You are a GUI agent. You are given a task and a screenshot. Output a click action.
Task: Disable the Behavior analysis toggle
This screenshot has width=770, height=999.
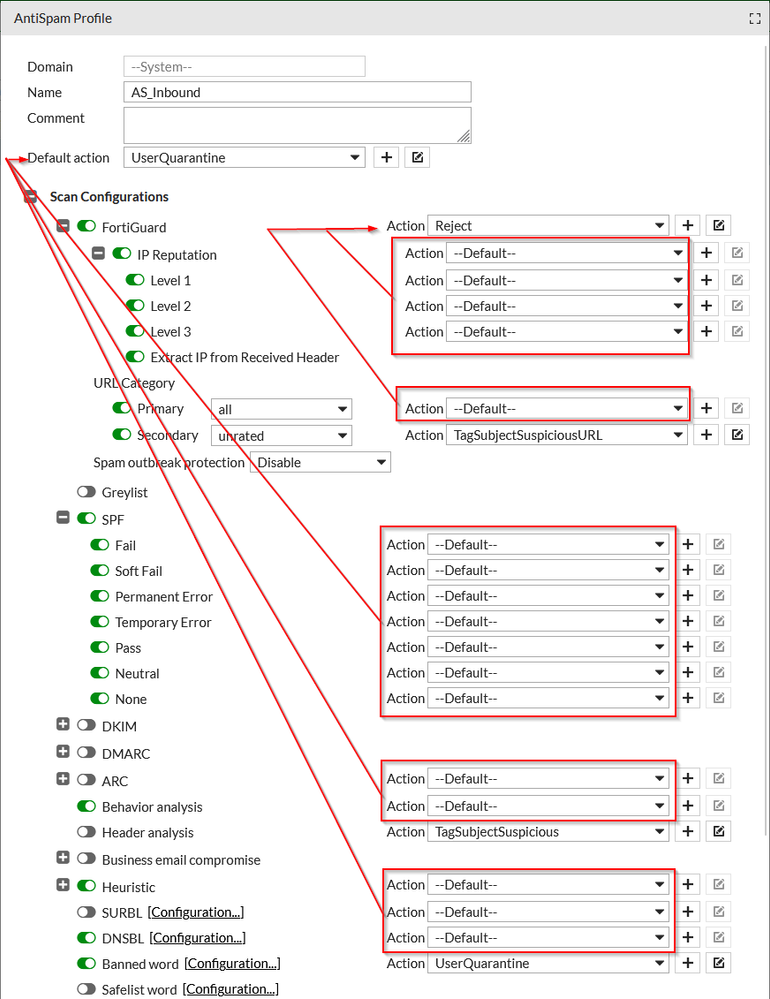pos(87,807)
